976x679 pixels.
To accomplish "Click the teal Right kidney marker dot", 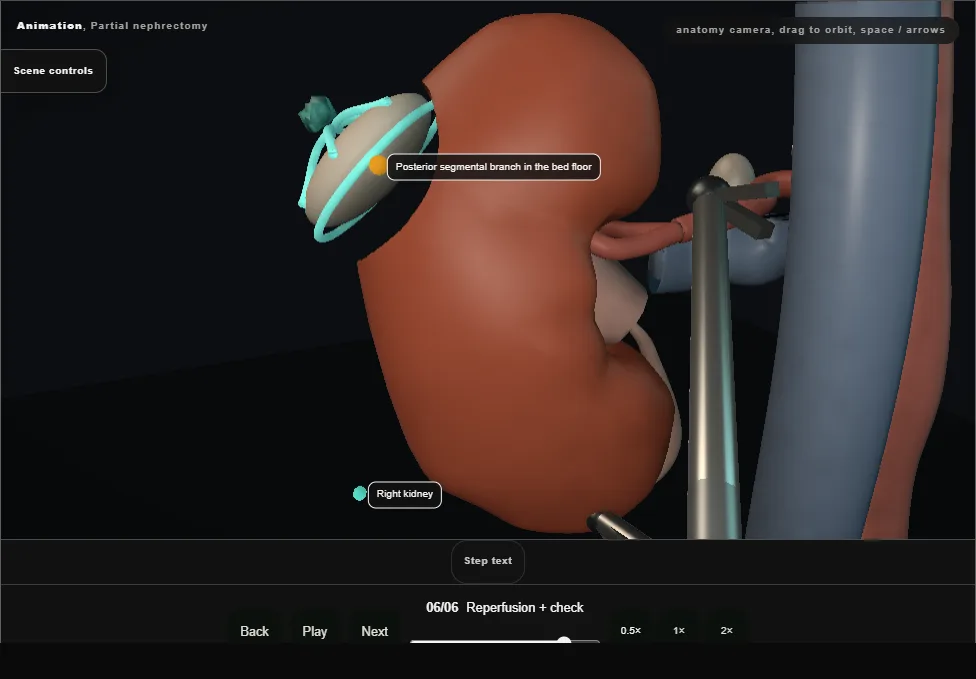I will (359, 494).
